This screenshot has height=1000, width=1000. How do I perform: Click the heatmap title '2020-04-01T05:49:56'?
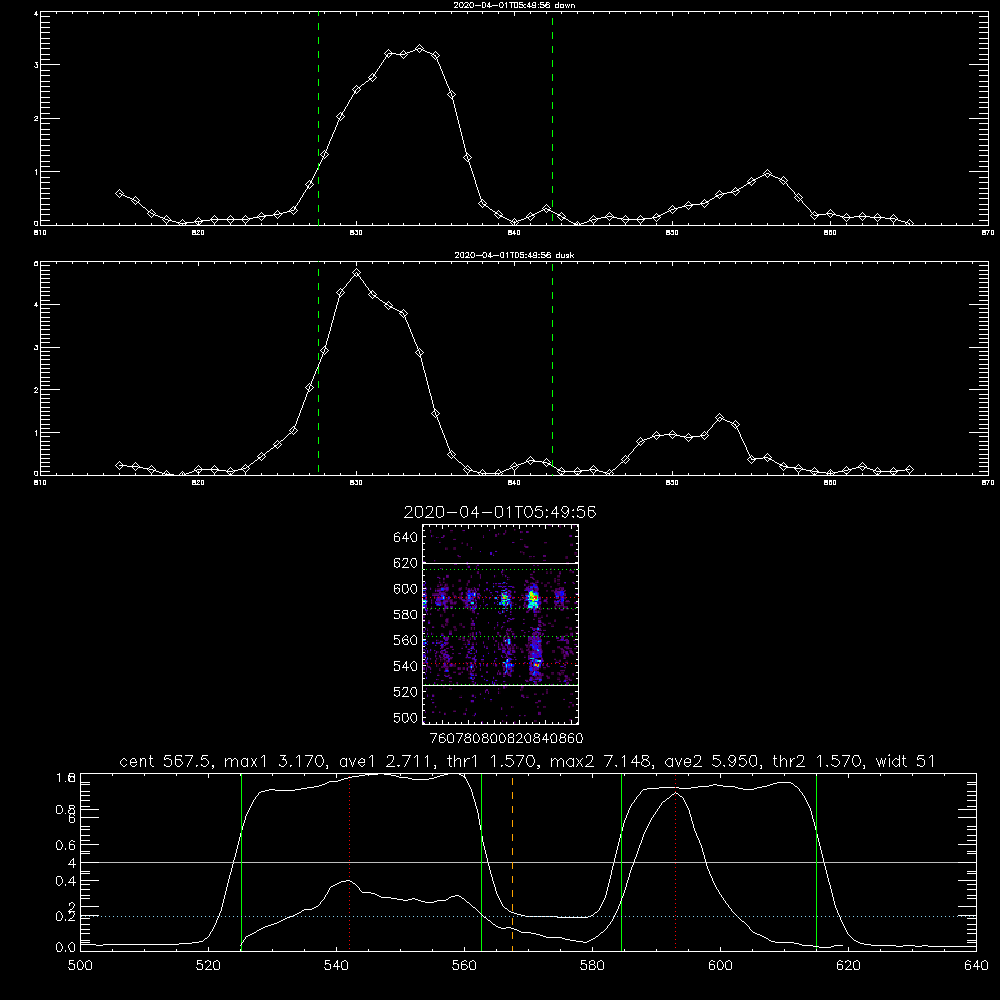pyautogui.click(x=500, y=512)
